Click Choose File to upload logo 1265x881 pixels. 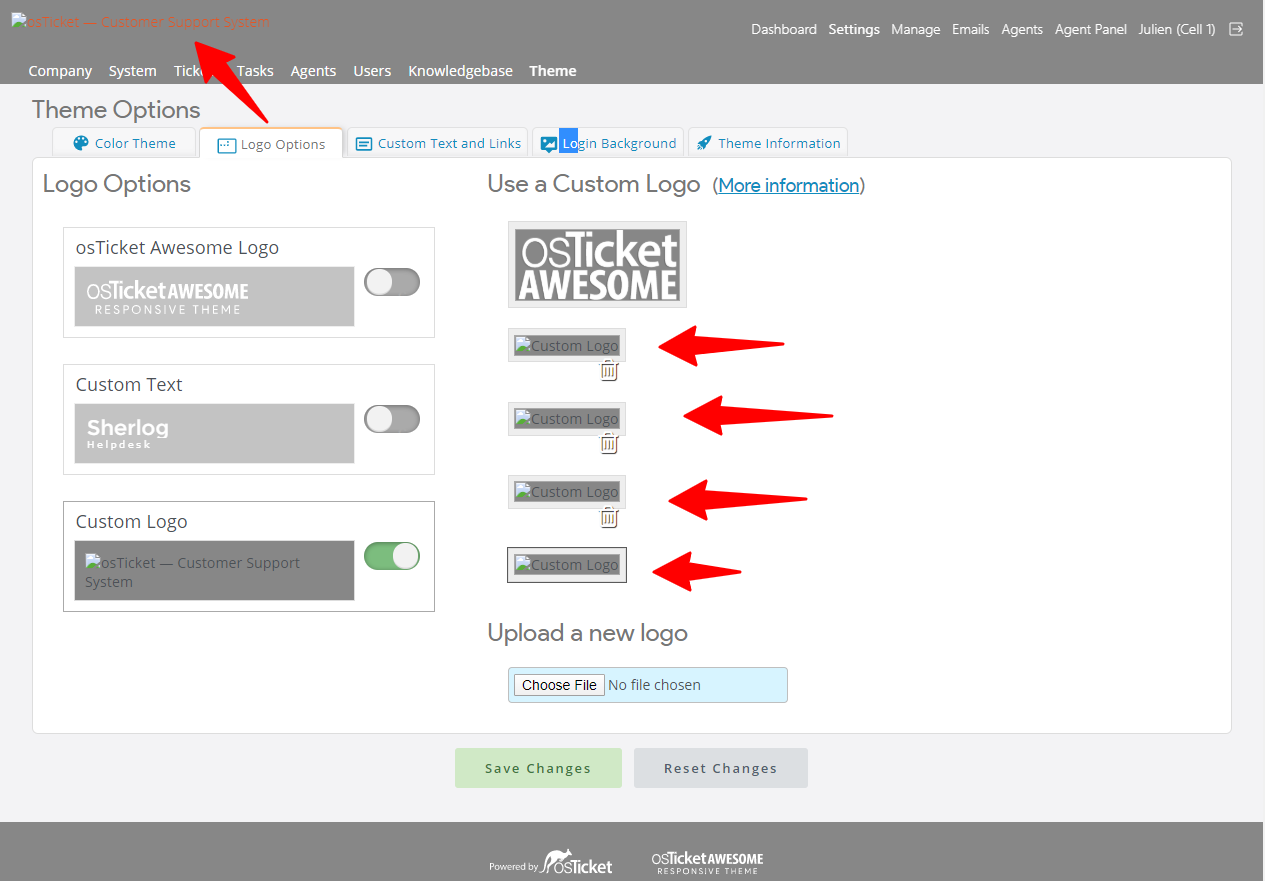click(x=559, y=685)
